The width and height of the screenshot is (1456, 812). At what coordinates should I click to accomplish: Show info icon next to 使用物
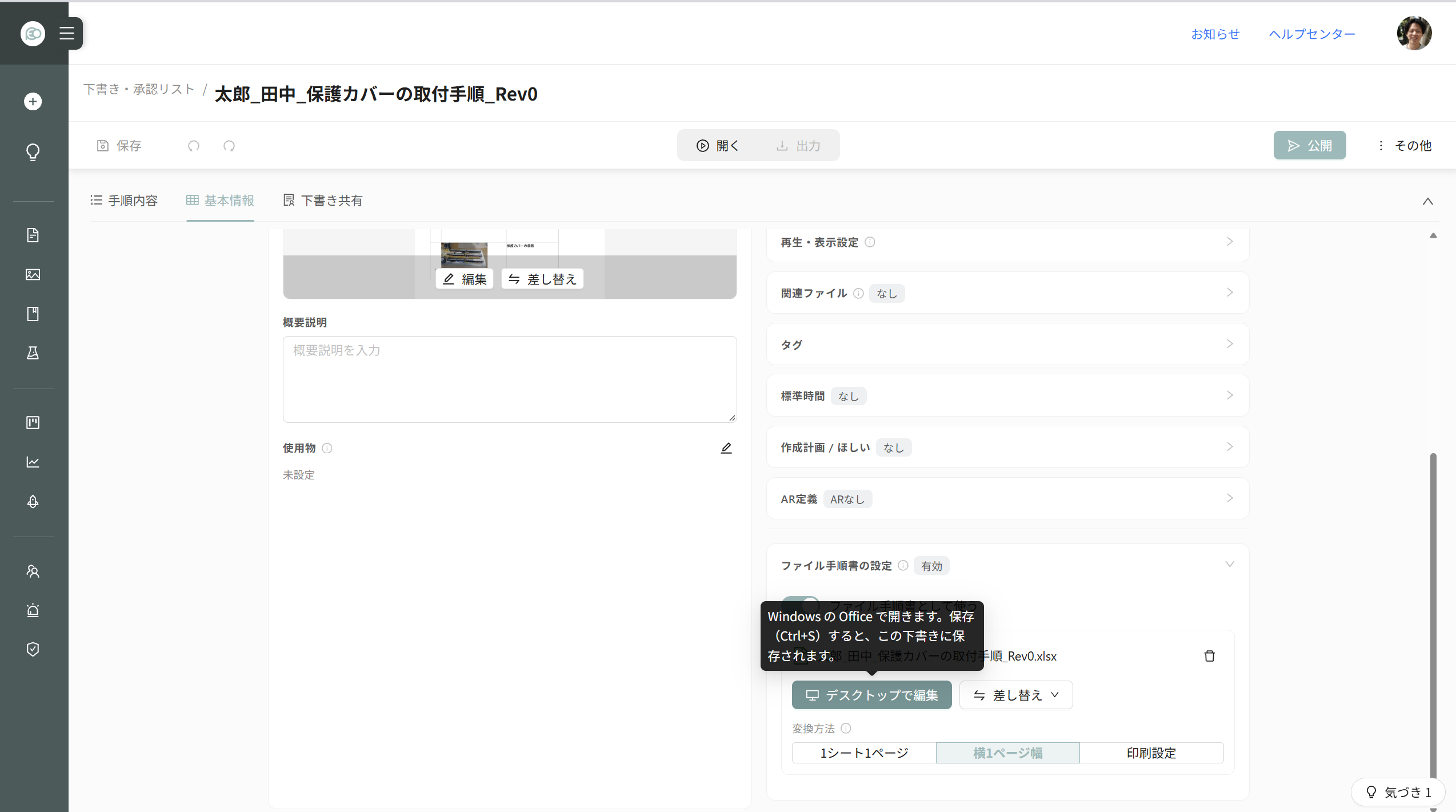[327, 448]
